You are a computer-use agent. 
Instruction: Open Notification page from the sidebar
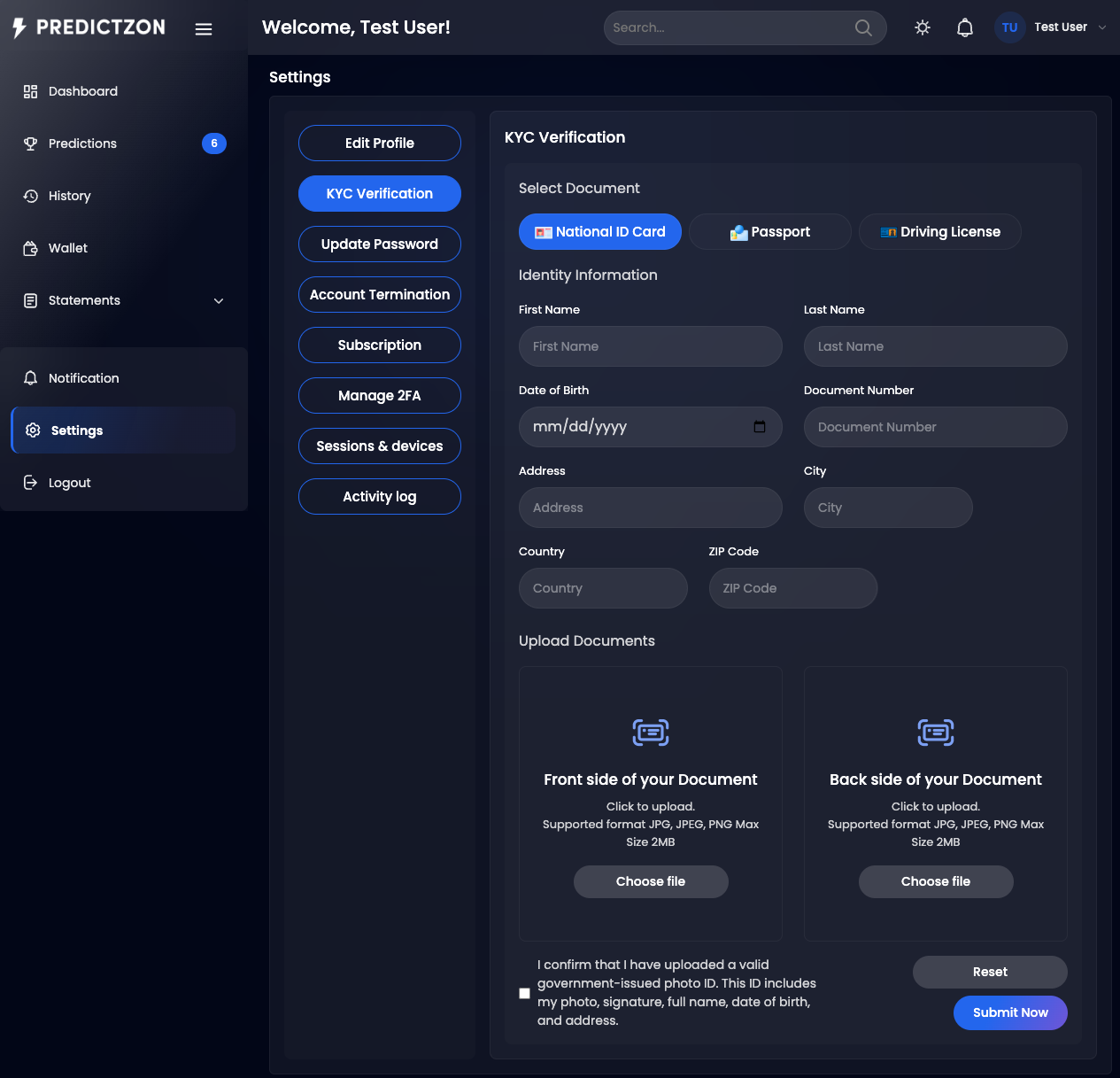124,378
